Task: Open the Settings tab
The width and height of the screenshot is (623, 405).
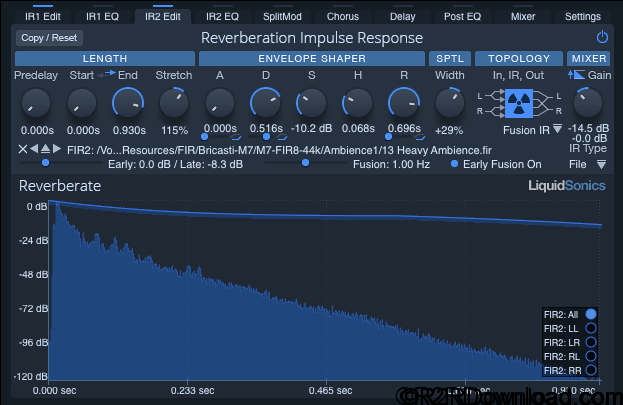Action: pyautogui.click(x=583, y=16)
